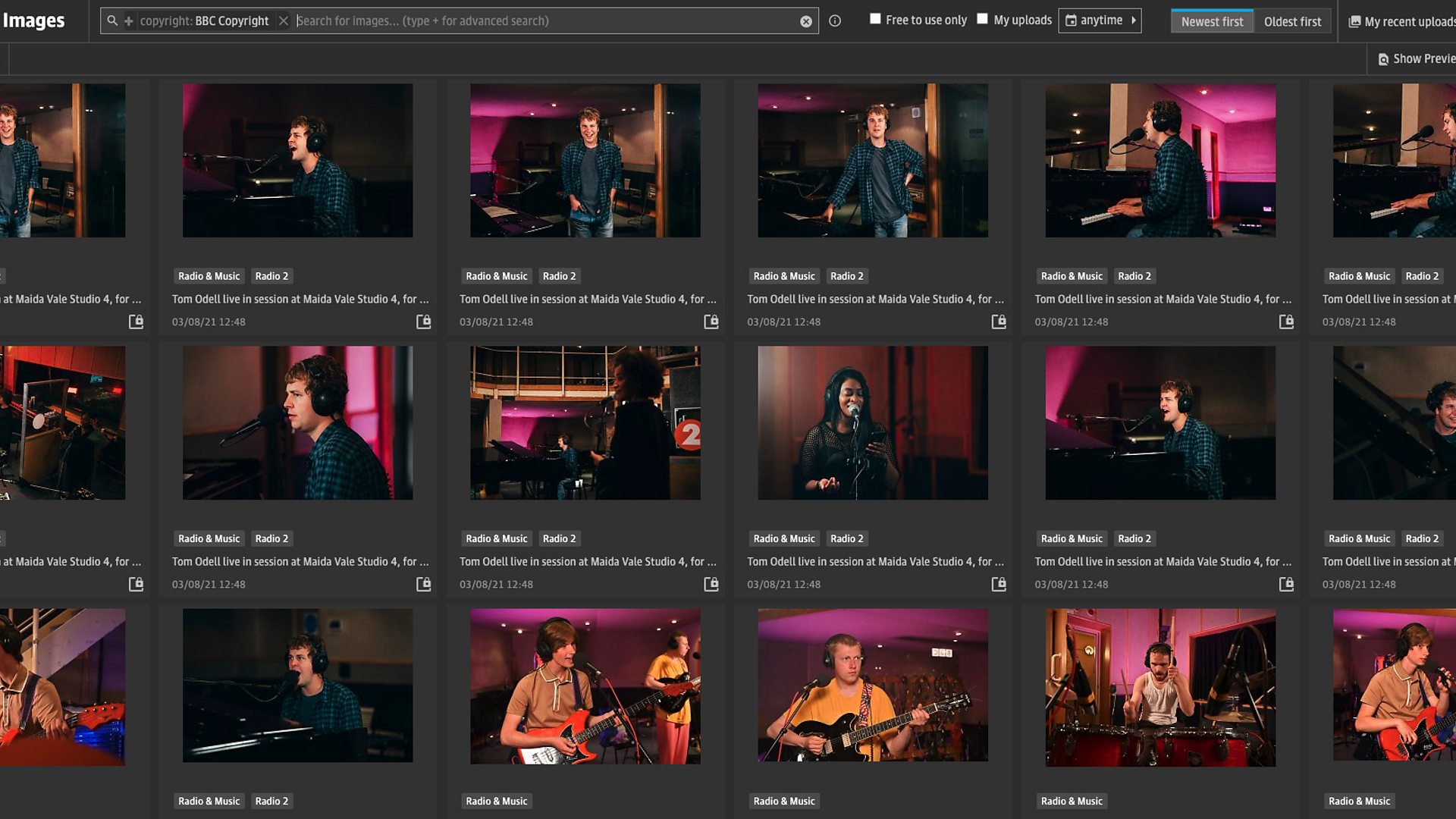The height and width of the screenshot is (819, 1456).
Task: Click the Radio 2 tag under close-up microphone image
Action: click(x=271, y=538)
